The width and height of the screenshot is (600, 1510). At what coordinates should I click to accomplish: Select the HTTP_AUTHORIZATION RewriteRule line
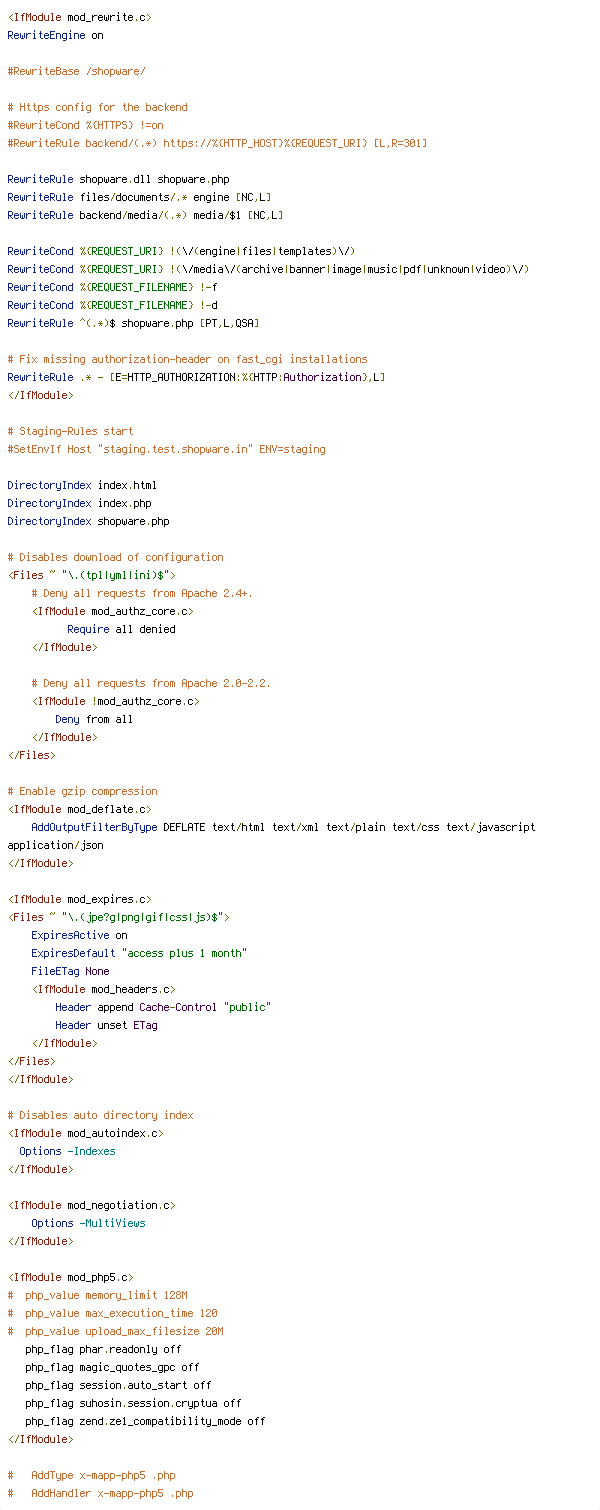196,377
